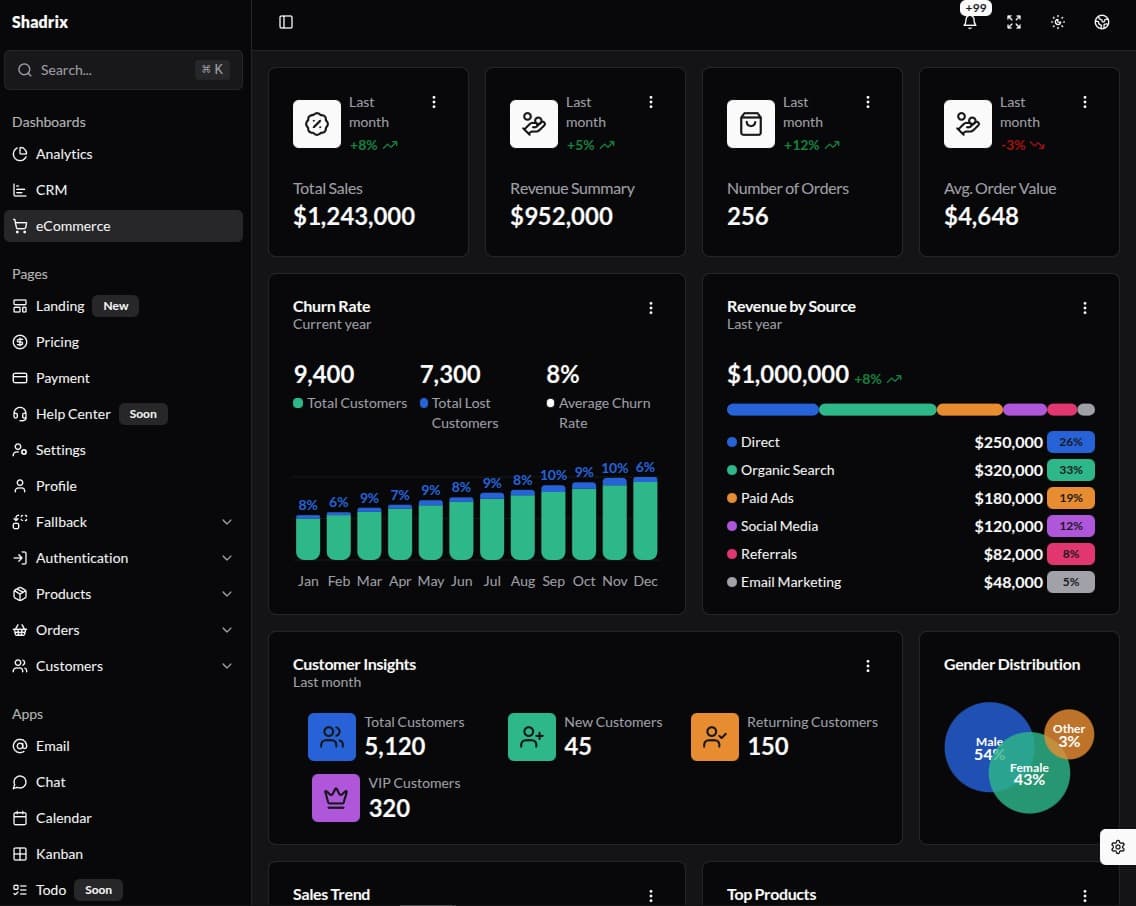
Task: Click the 26% Direct badge
Action: coord(1071,442)
